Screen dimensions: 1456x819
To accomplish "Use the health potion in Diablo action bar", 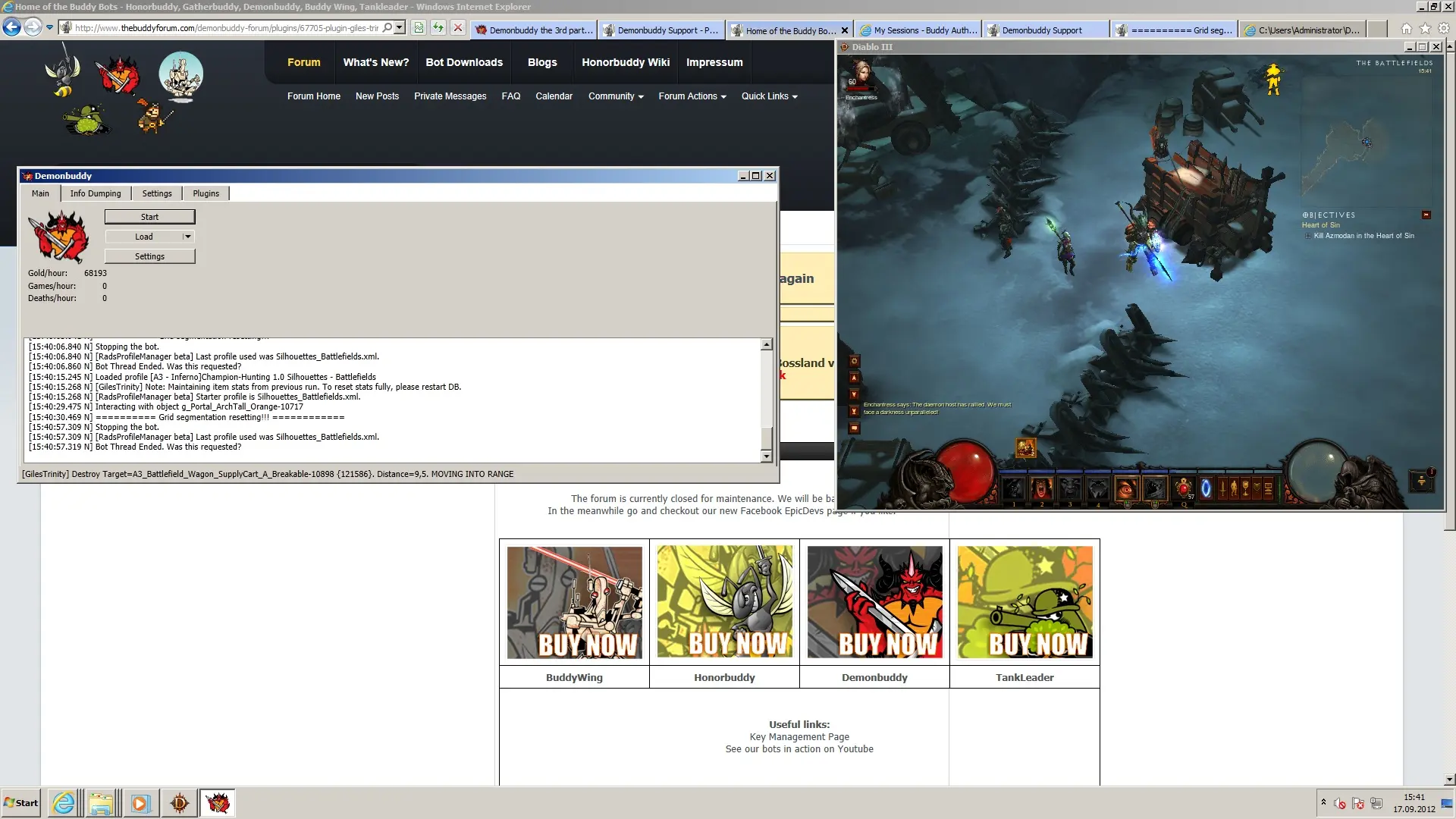I will coord(1184,489).
